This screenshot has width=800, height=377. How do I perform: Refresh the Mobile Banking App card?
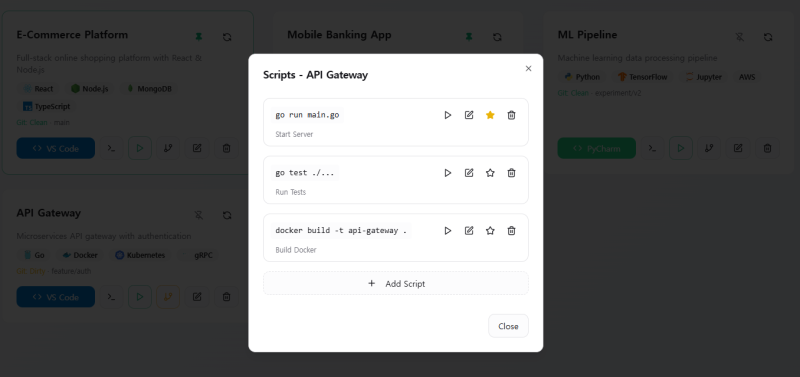497,37
